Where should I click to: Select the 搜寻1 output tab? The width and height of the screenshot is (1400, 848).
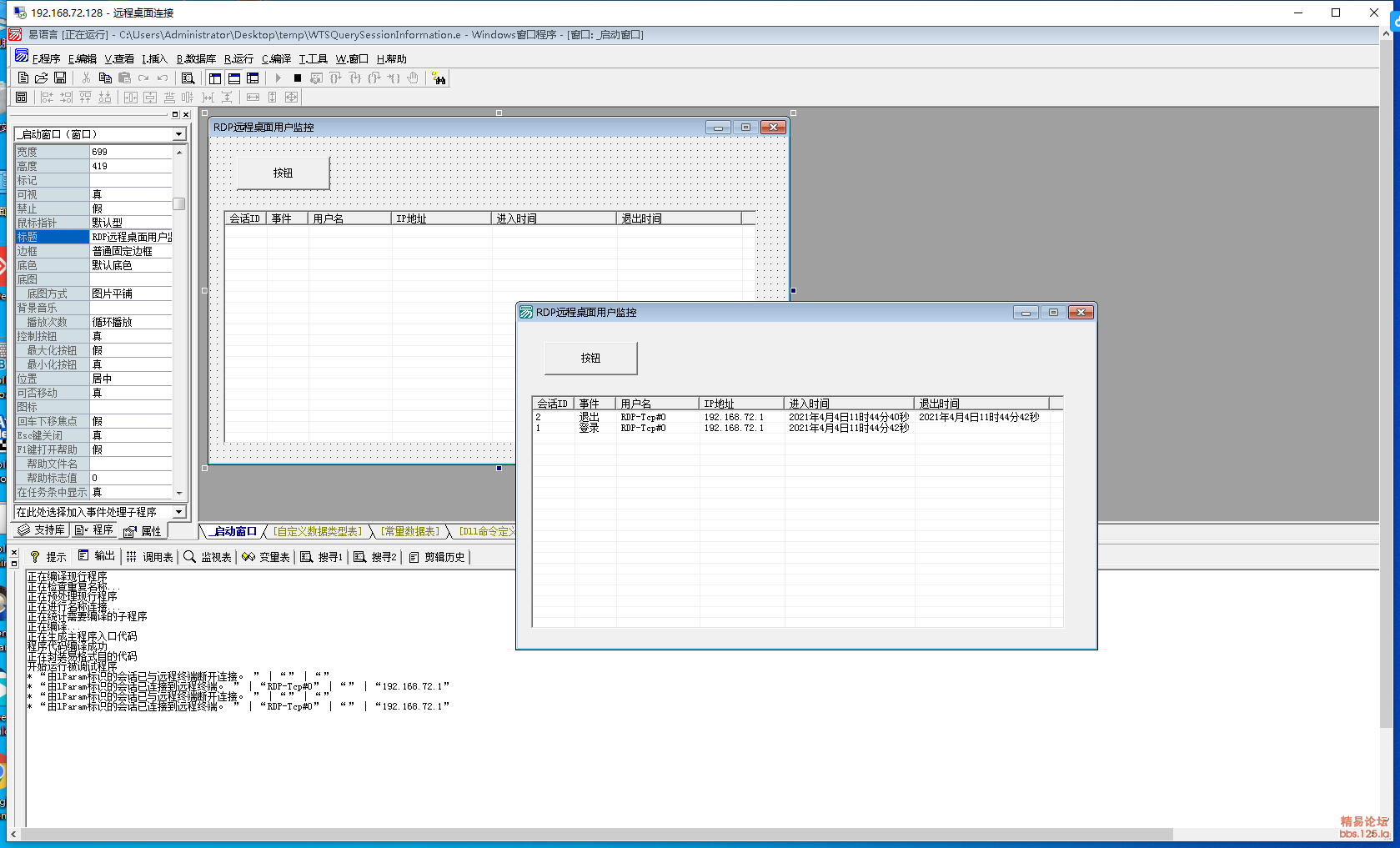click(322, 557)
